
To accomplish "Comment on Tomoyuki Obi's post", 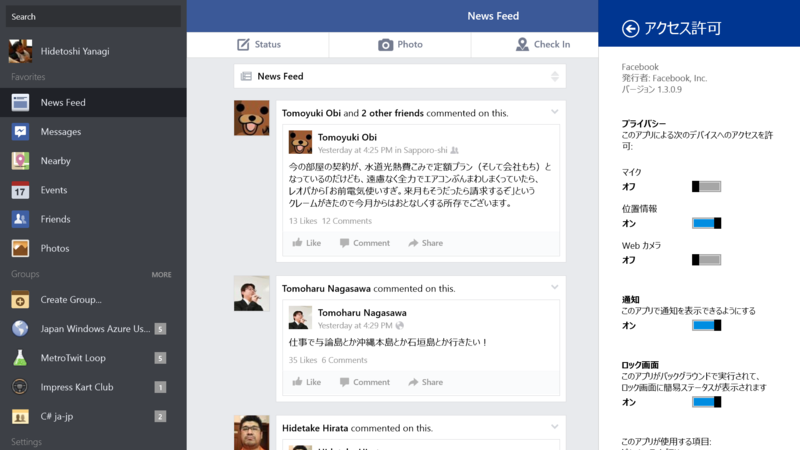I will coord(365,243).
